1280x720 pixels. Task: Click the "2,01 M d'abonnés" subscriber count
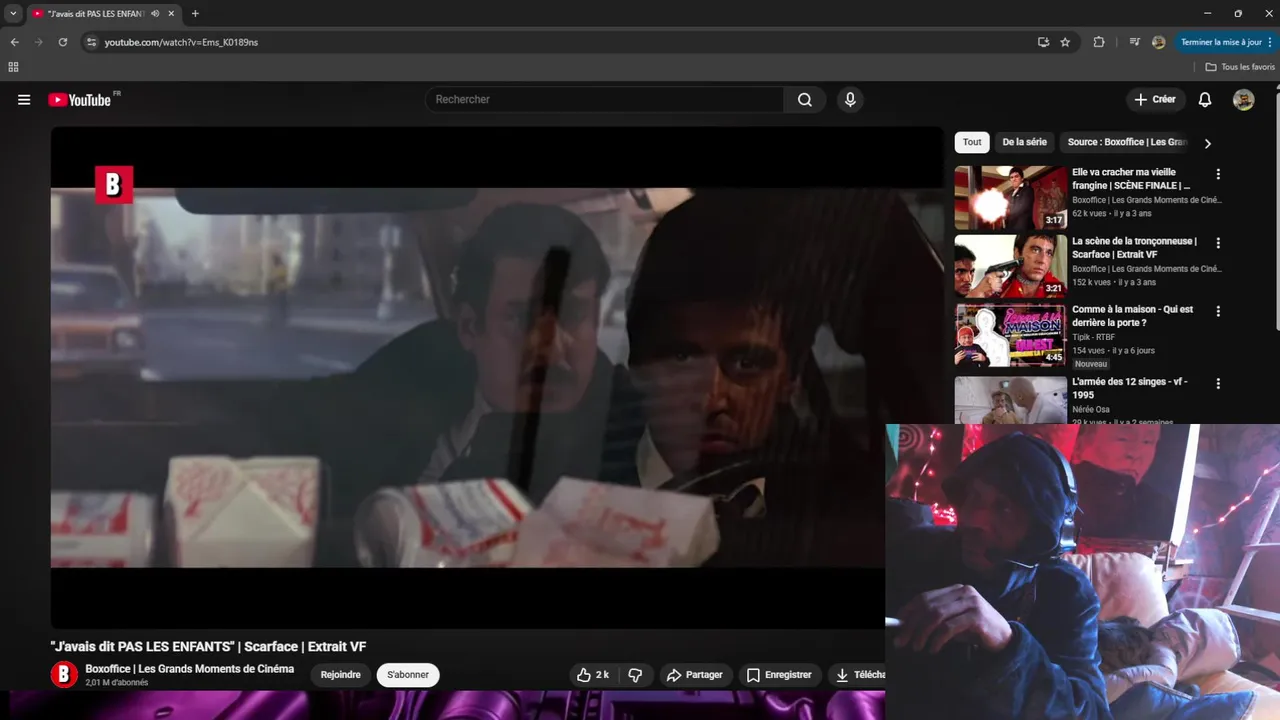tap(117, 683)
